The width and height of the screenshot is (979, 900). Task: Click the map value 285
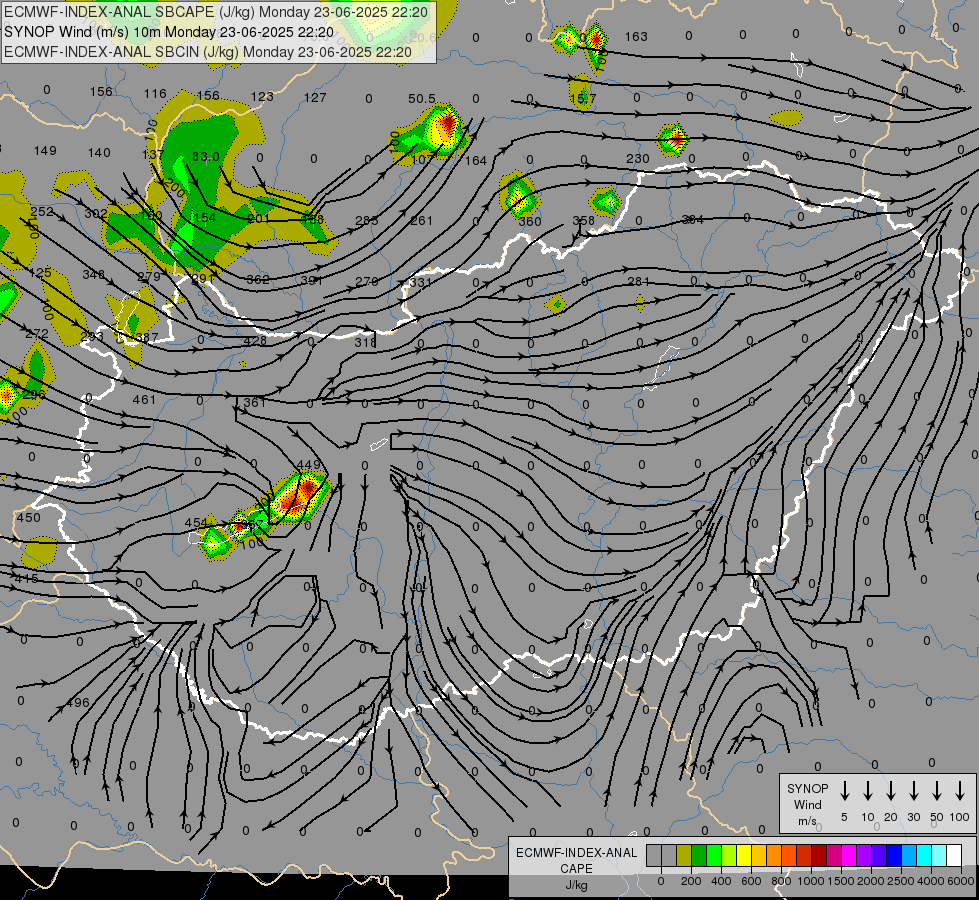click(367, 220)
